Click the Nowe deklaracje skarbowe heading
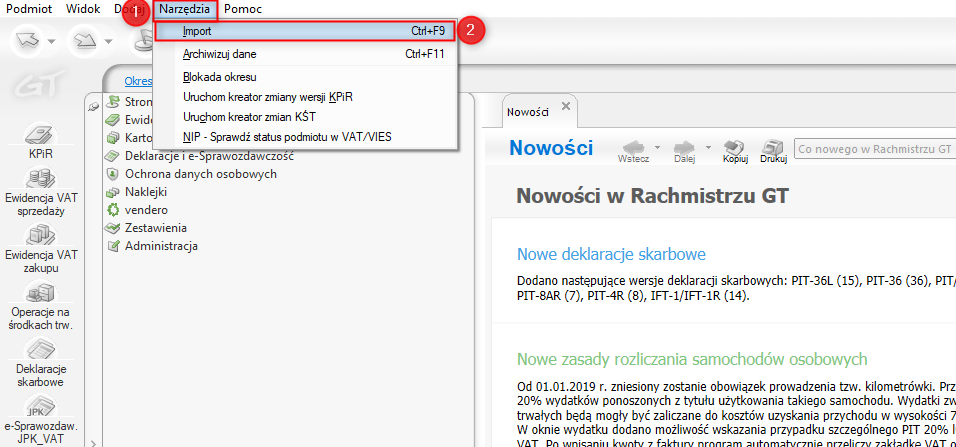Viewport: 956px width, 447px height. point(611,254)
